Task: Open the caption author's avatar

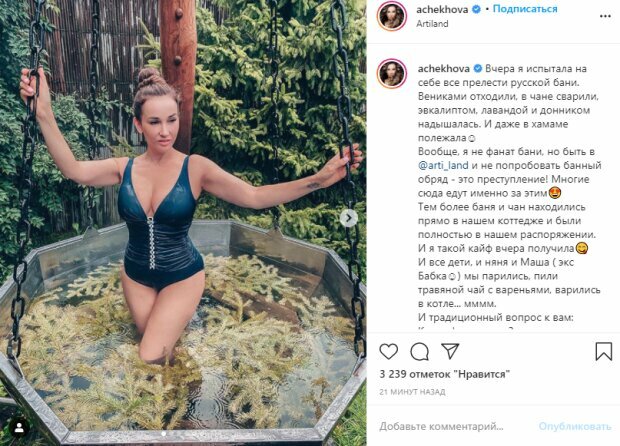Action: coord(391,74)
